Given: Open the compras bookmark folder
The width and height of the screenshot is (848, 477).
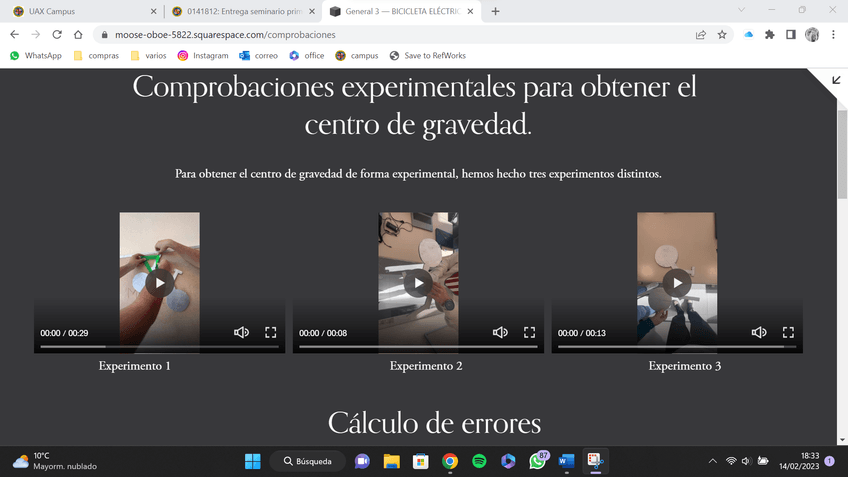Looking at the screenshot, I should pos(96,56).
